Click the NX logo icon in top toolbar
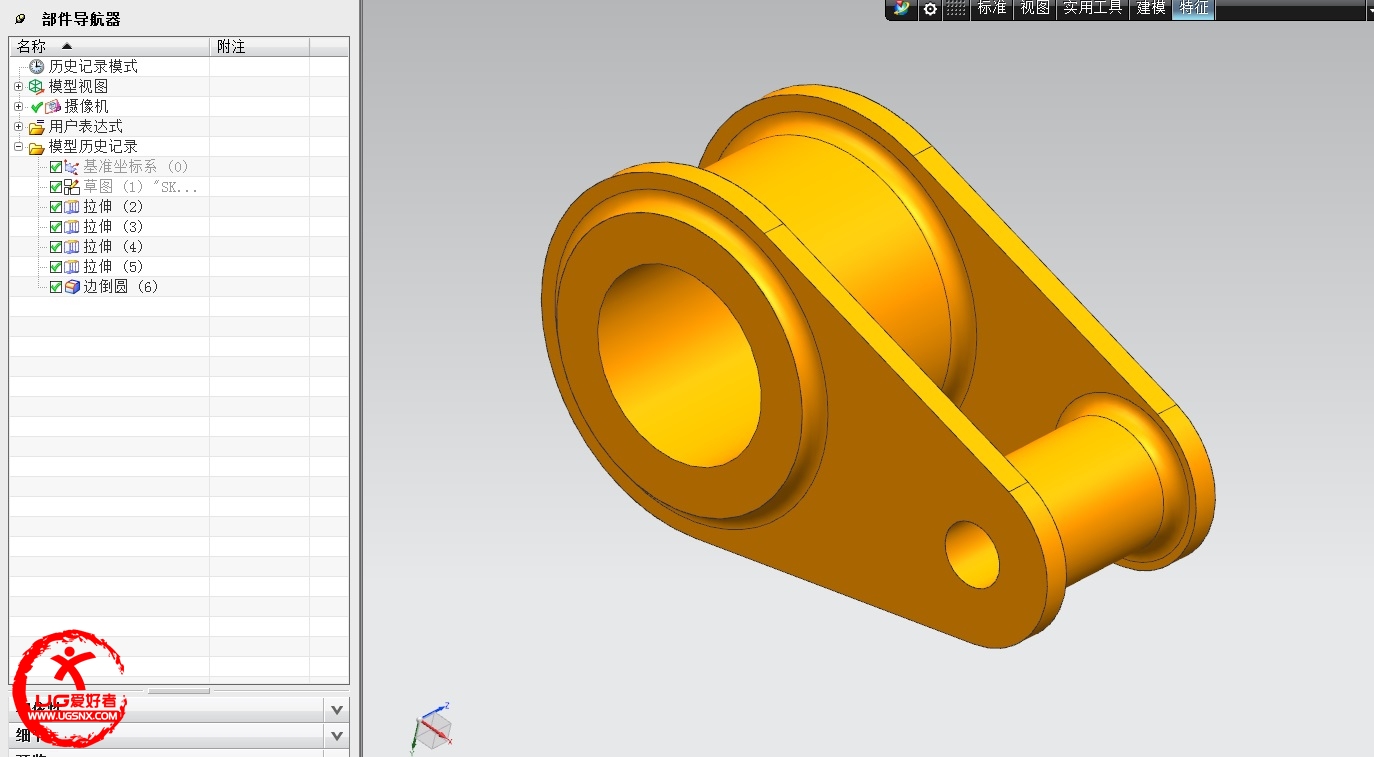This screenshot has width=1374, height=757. click(x=902, y=8)
